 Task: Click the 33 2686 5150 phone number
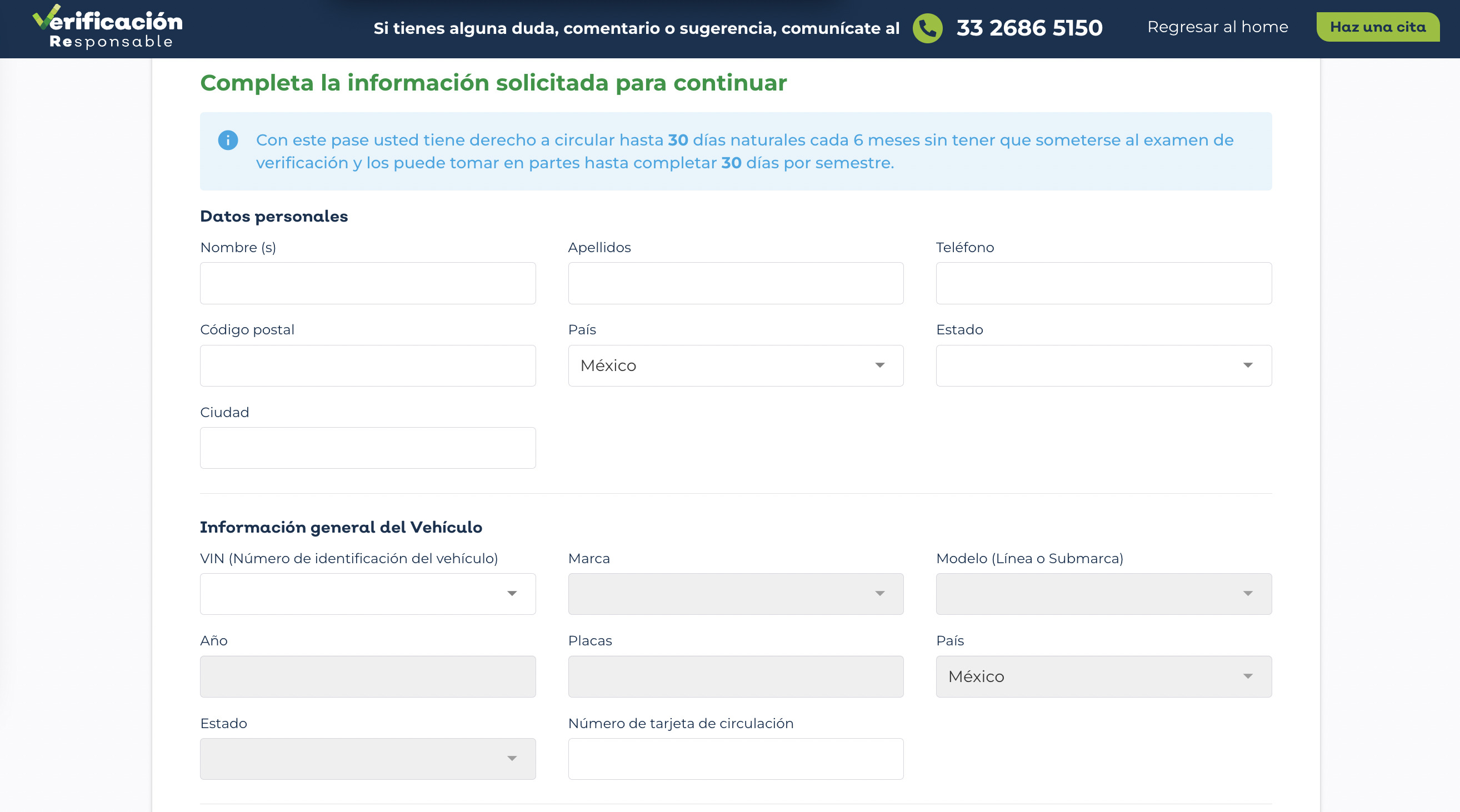(1029, 28)
